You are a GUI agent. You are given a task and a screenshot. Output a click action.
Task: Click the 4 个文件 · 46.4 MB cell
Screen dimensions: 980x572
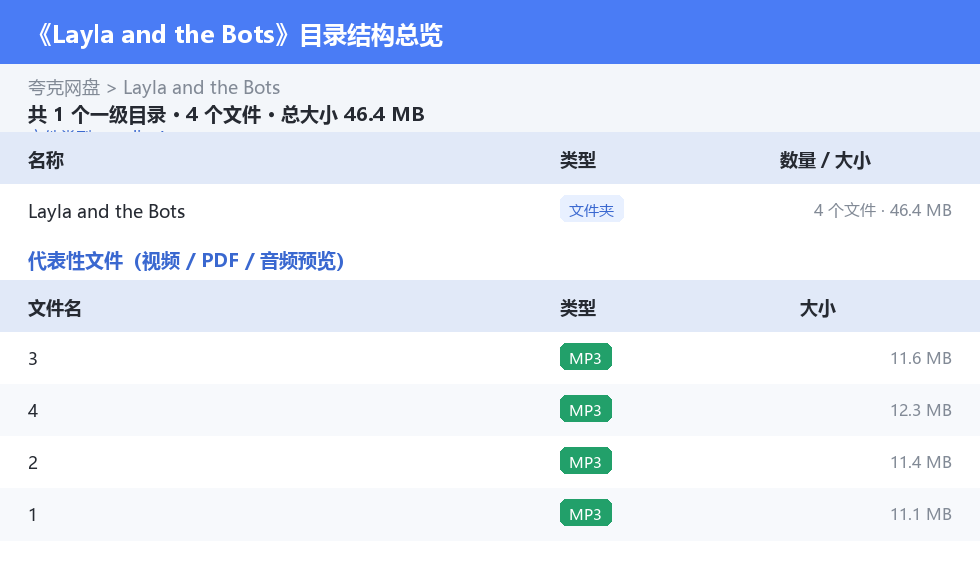click(882, 210)
